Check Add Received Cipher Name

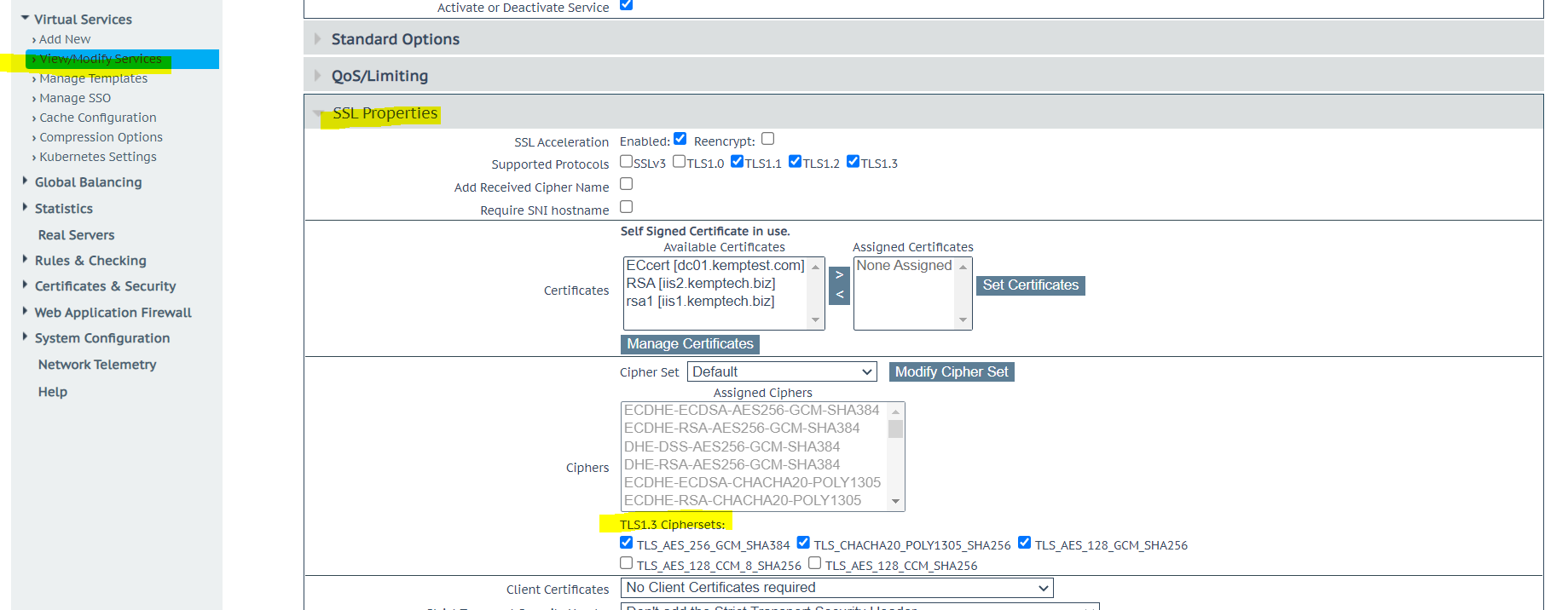pyautogui.click(x=626, y=184)
